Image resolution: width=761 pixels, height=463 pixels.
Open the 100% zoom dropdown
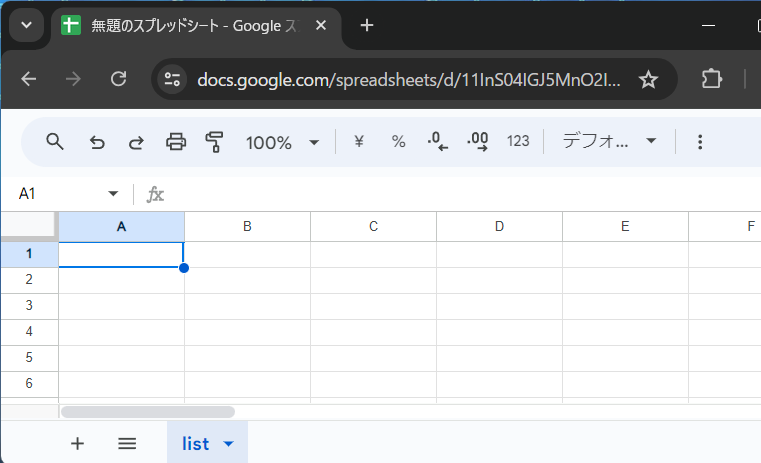282,143
